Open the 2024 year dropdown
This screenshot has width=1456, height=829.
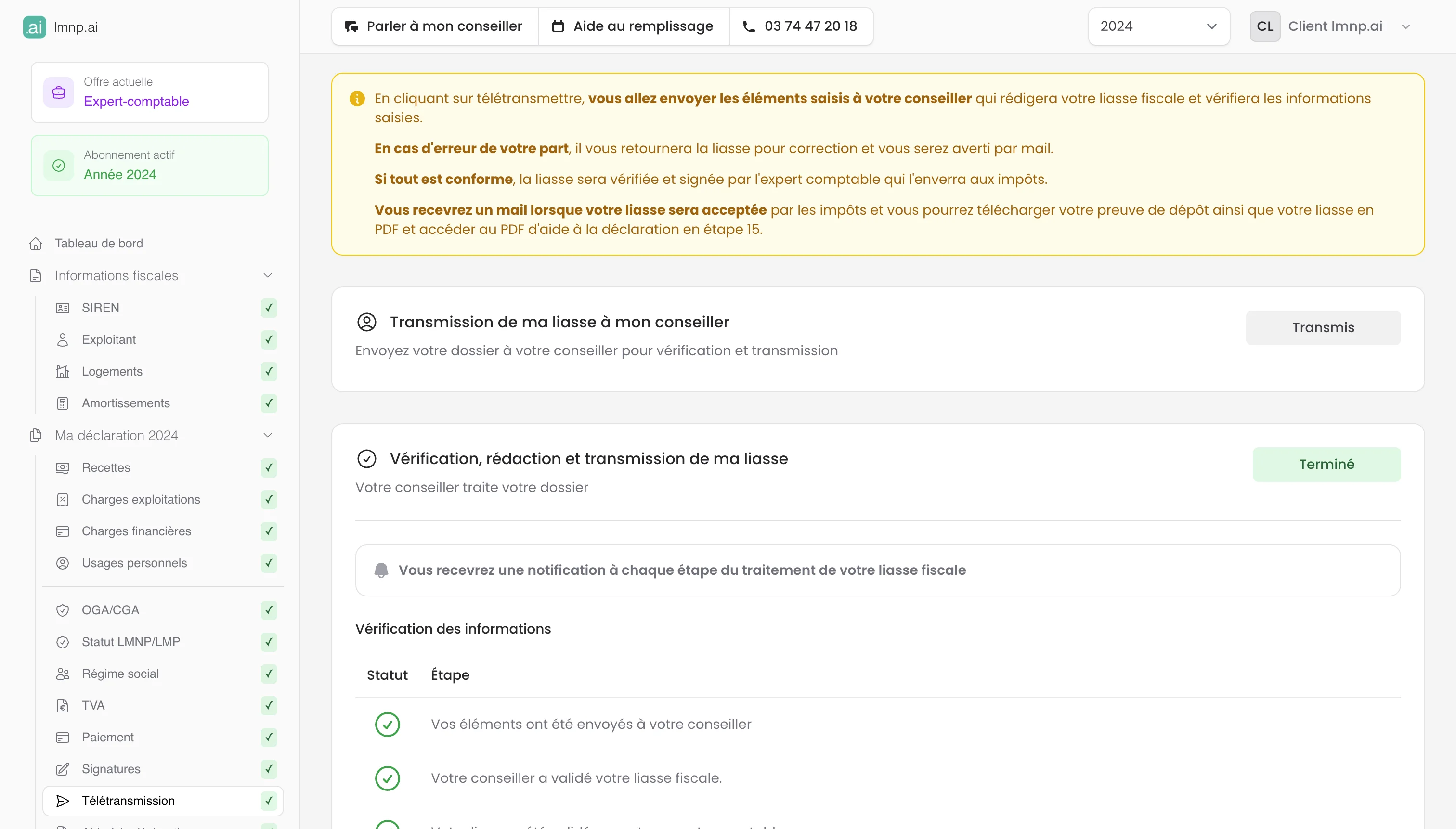pos(1158,26)
